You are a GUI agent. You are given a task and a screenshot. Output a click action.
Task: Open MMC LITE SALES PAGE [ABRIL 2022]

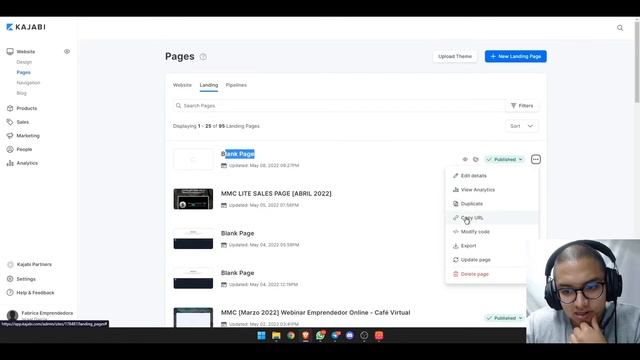(x=276, y=193)
